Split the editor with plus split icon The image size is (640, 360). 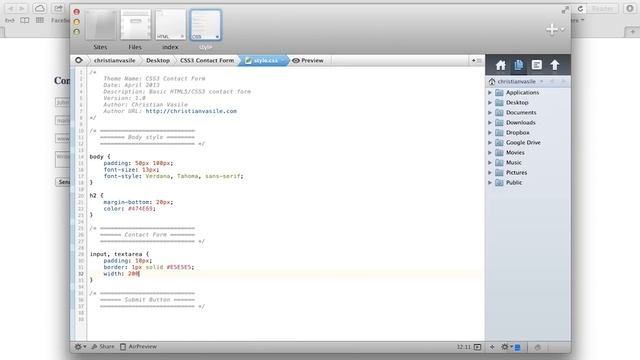pyautogui.click(x=476, y=60)
